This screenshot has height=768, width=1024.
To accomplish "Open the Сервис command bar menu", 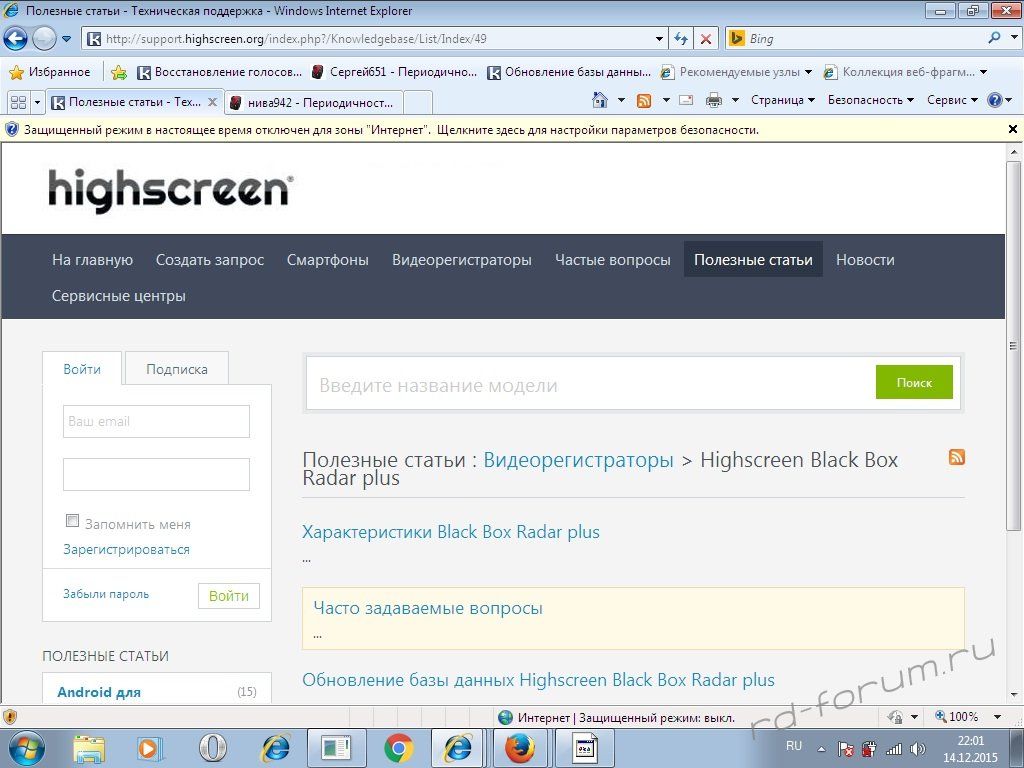I will [x=952, y=100].
